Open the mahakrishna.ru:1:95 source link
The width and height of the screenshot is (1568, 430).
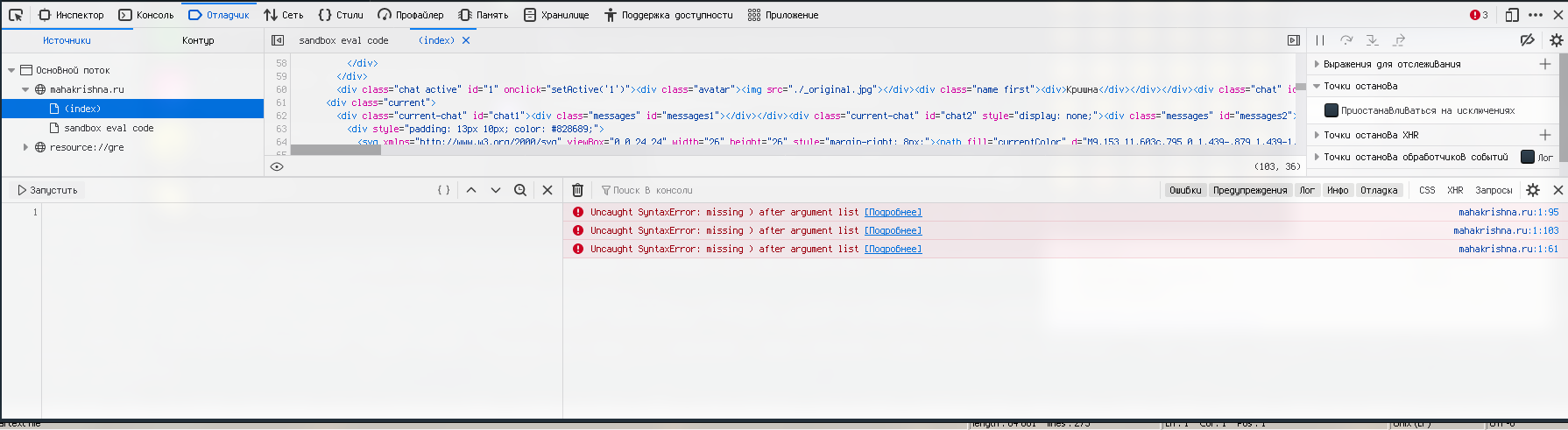[x=1508, y=212]
